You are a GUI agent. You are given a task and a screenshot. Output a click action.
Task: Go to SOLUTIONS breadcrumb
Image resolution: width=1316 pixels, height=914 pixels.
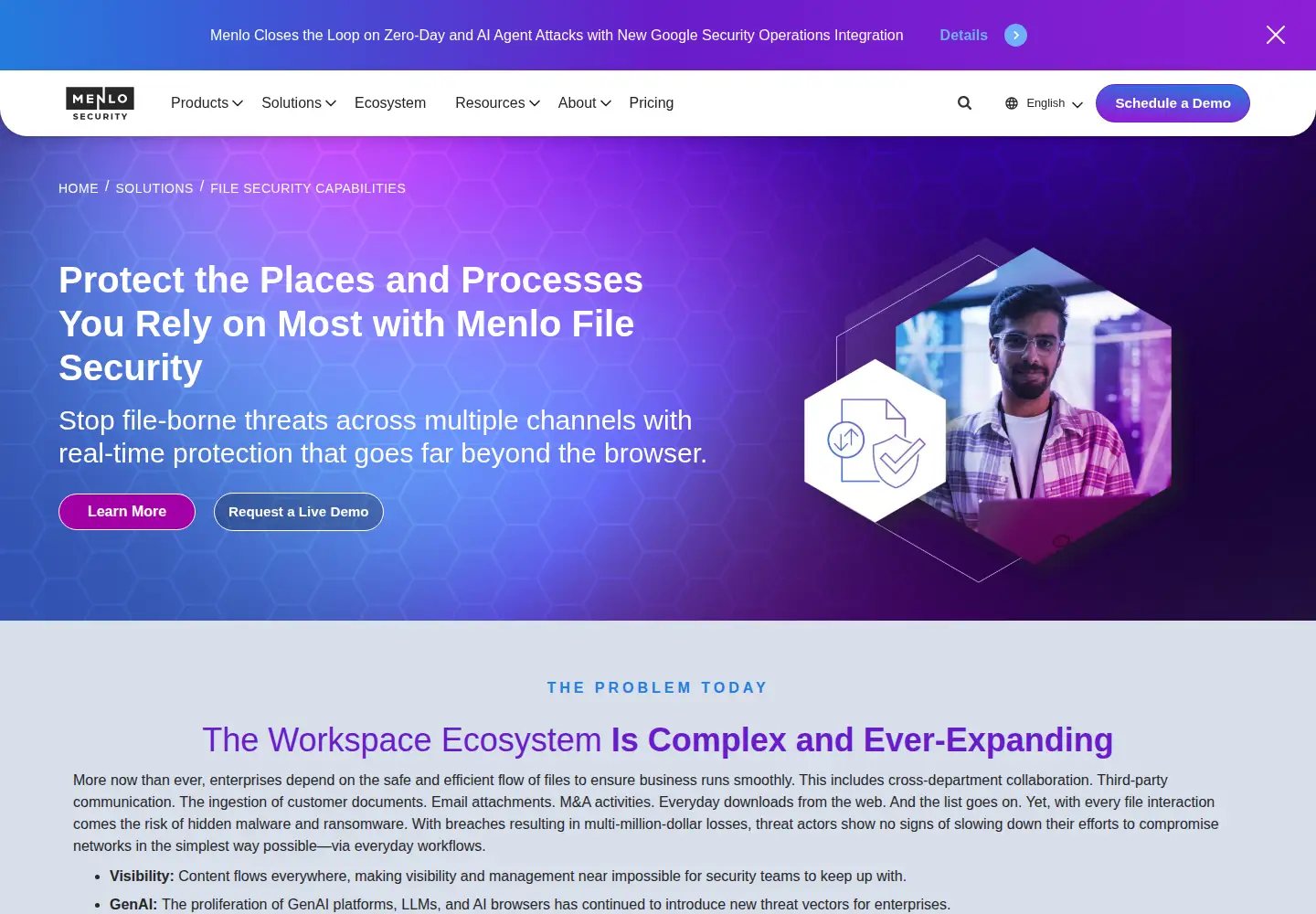point(154,188)
